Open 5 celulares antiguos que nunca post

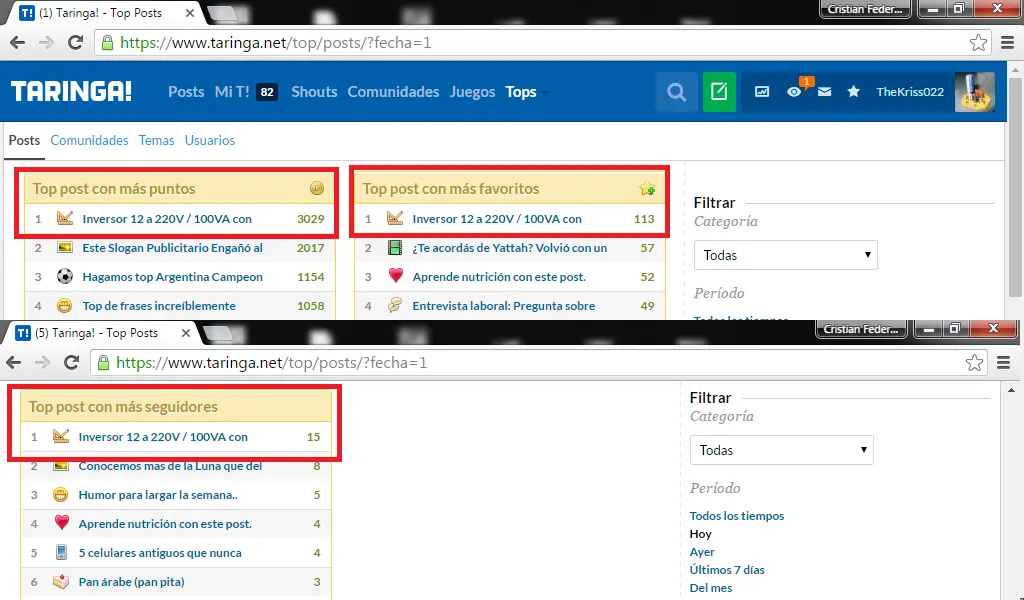[x=160, y=553]
